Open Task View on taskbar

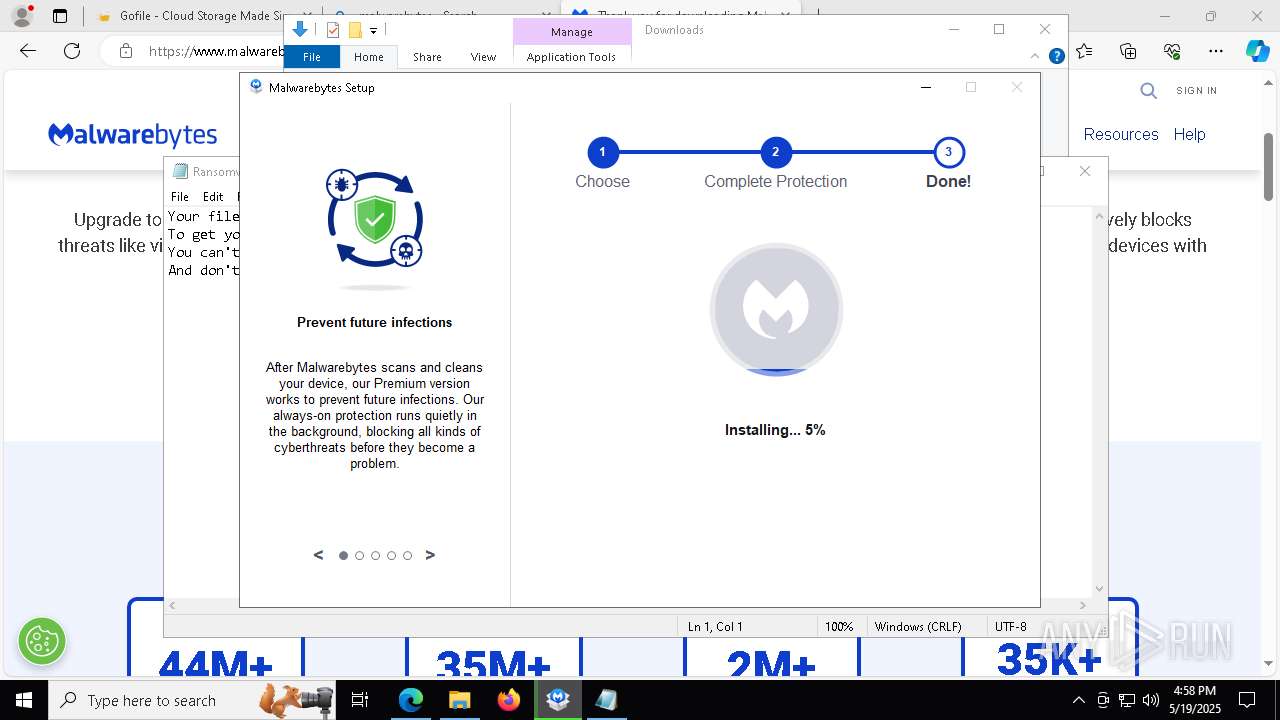point(361,700)
